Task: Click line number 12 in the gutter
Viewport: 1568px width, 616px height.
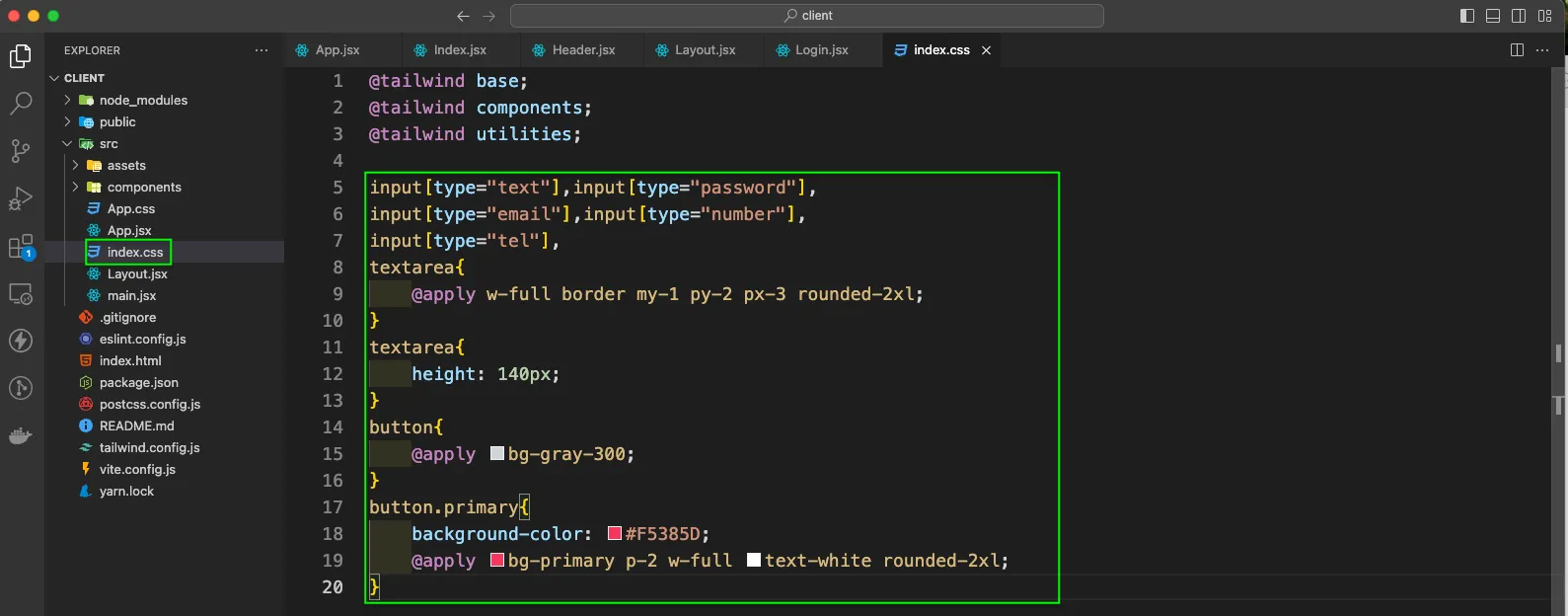Action: (333, 373)
